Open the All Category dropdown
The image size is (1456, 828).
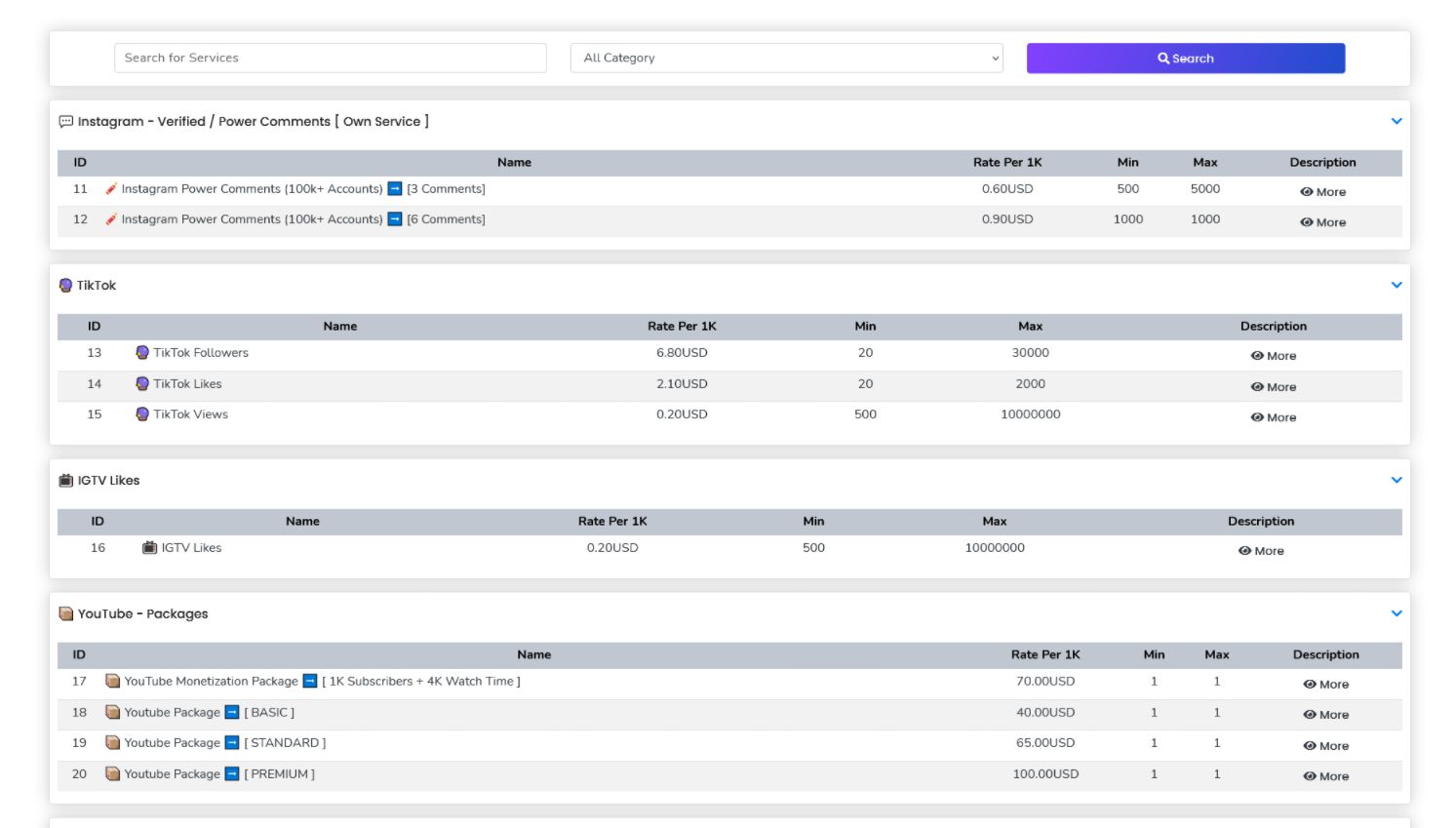point(787,59)
